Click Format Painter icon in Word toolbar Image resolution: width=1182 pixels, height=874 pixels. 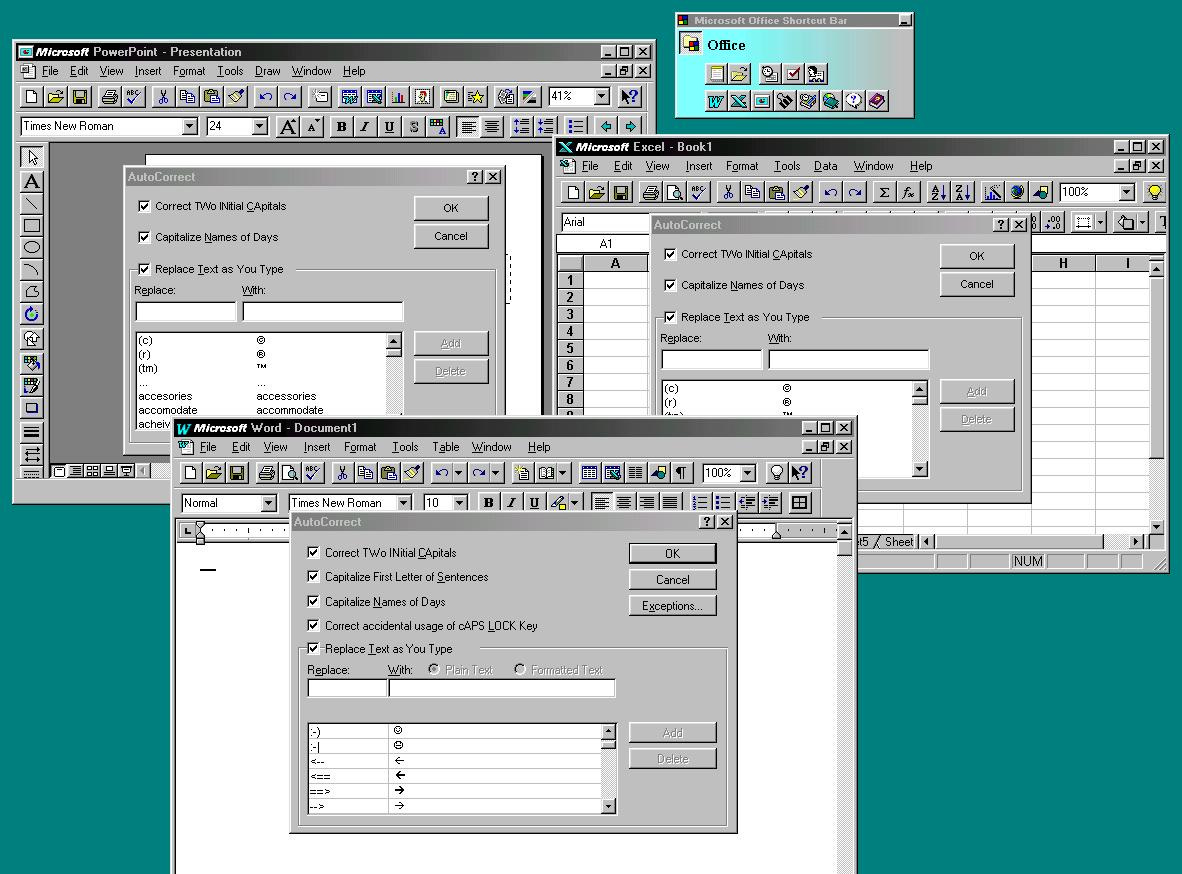412,473
